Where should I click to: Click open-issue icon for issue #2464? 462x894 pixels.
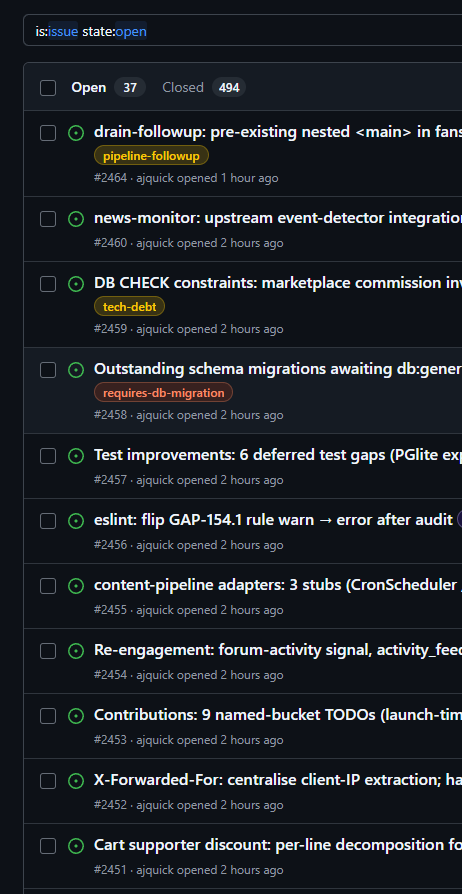[76, 133]
